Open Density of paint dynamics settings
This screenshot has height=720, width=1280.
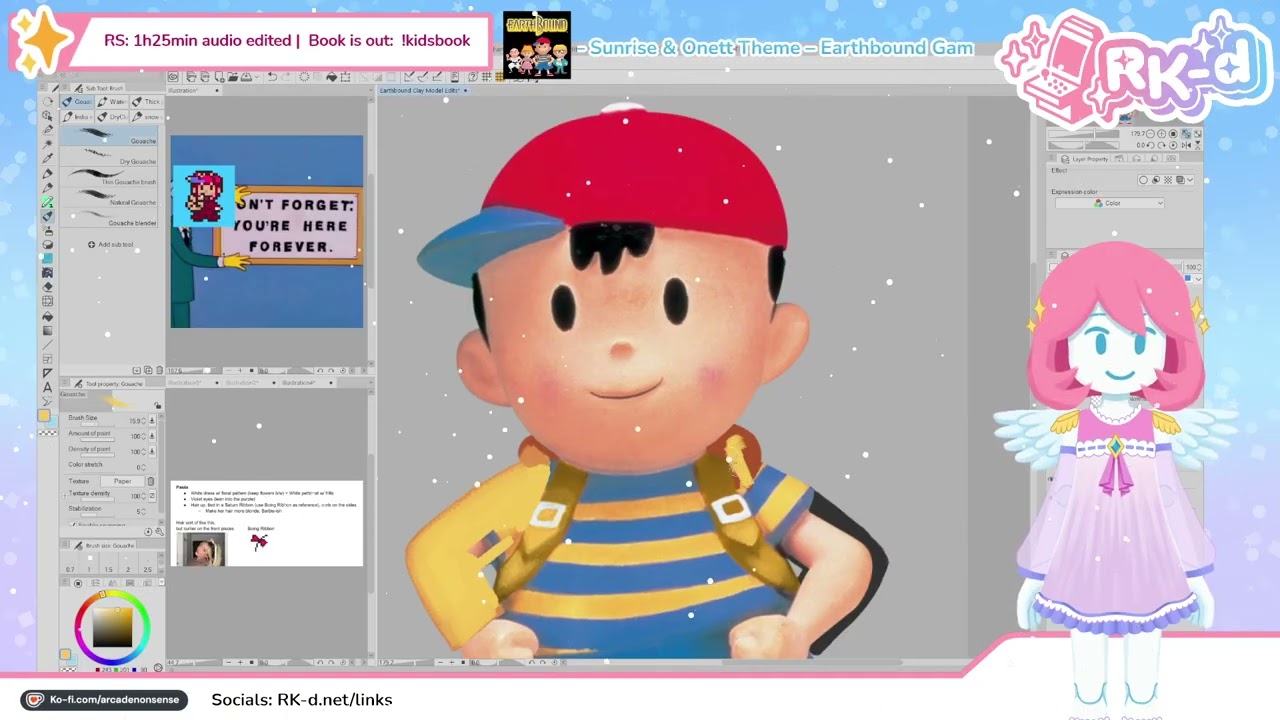click(x=152, y=451)
